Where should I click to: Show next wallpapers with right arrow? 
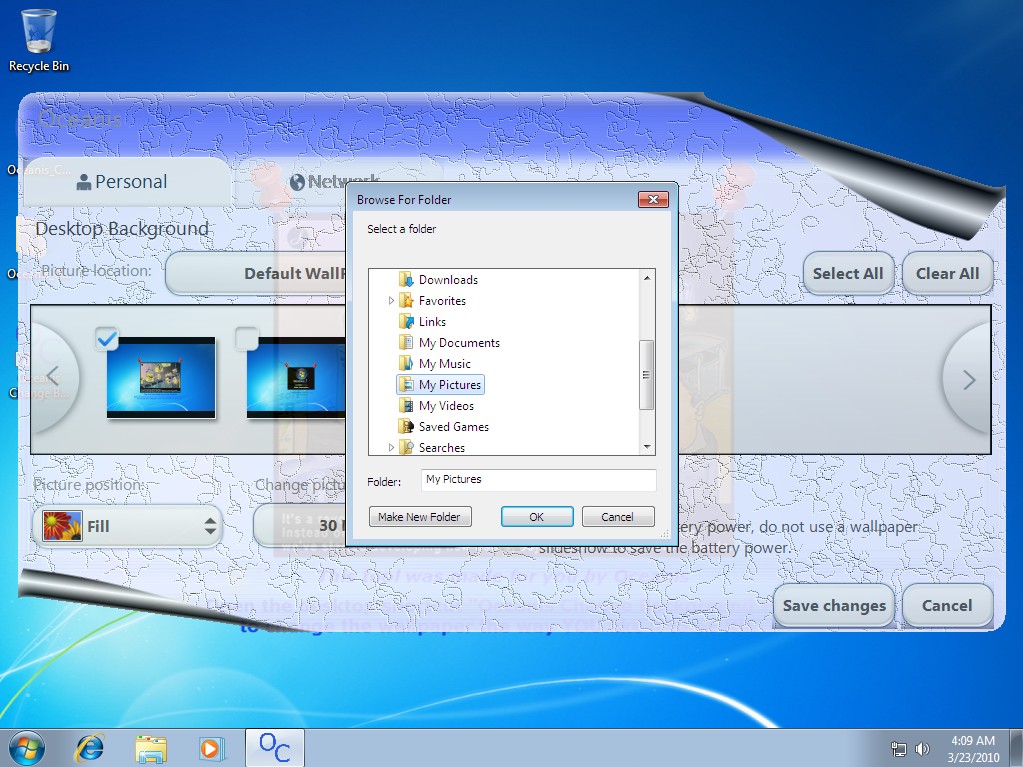[x=969, y=380]
